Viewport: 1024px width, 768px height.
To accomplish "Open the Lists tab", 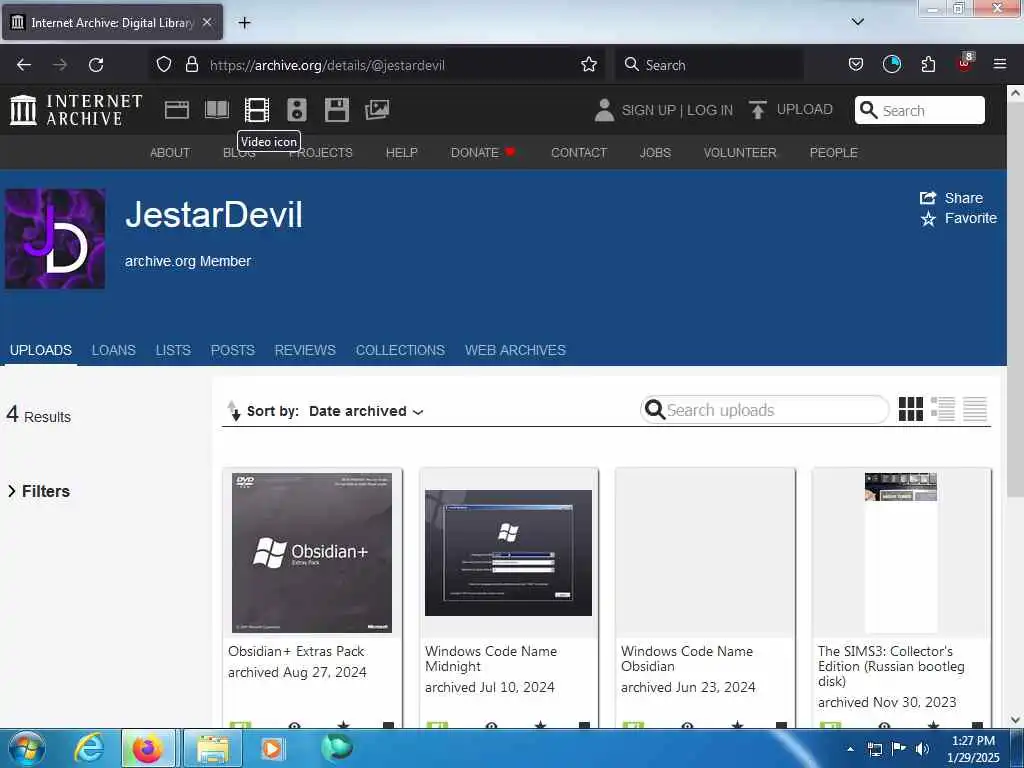I will (173, 350).
